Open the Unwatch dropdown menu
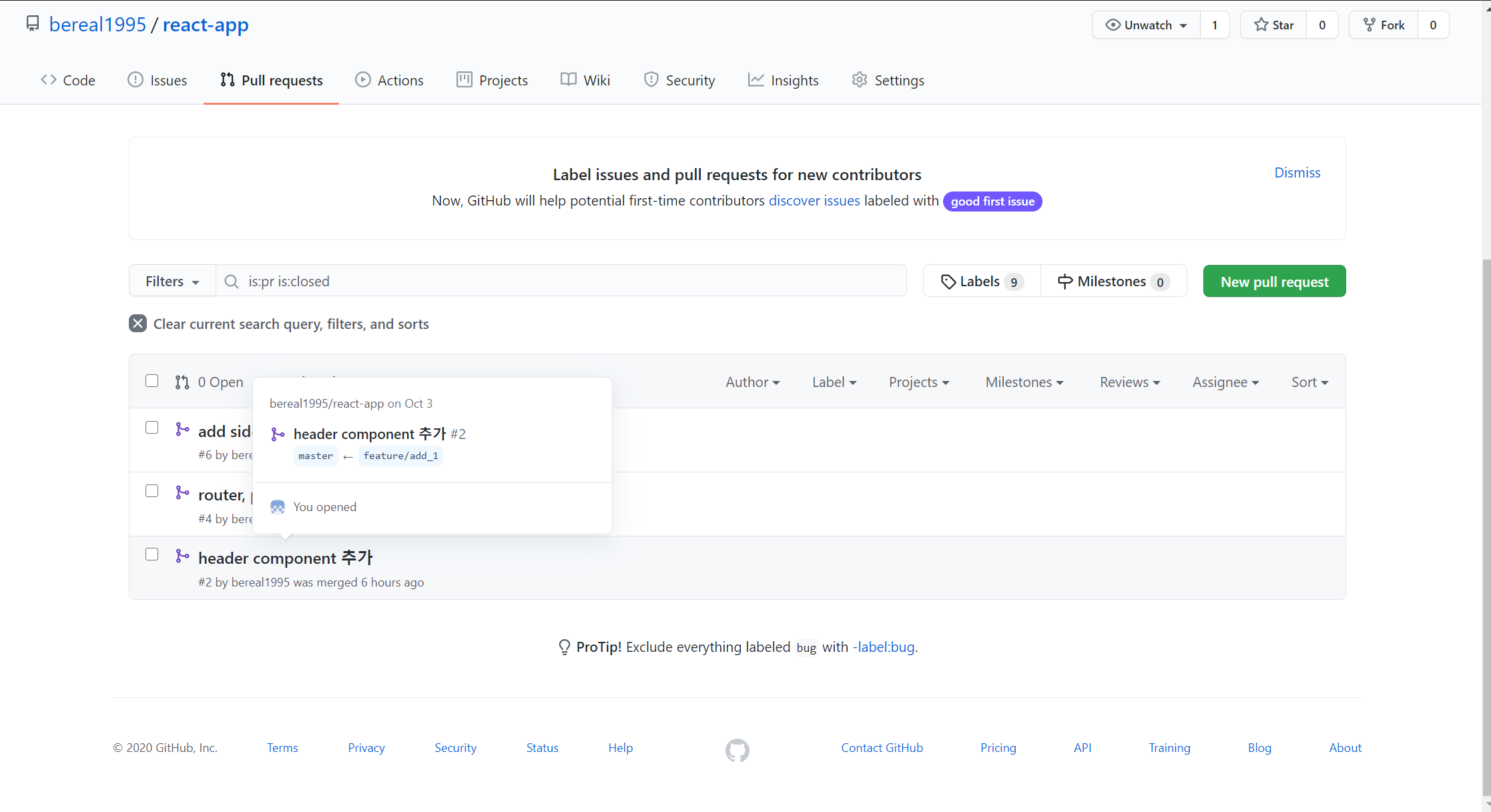 click(x=1146, y=25)
